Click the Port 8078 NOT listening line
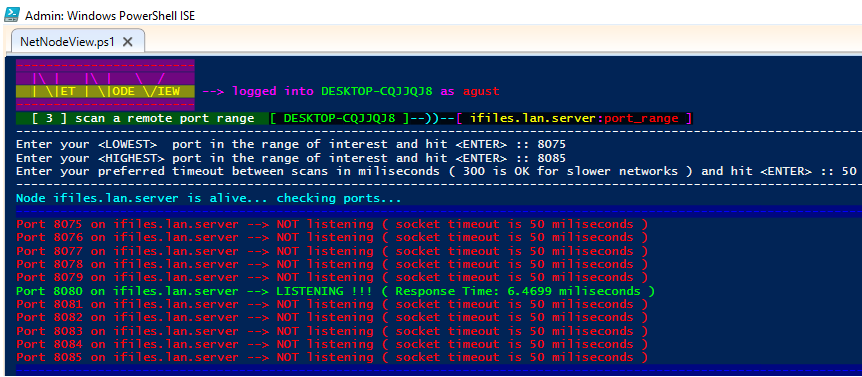 tap(332, 264)
